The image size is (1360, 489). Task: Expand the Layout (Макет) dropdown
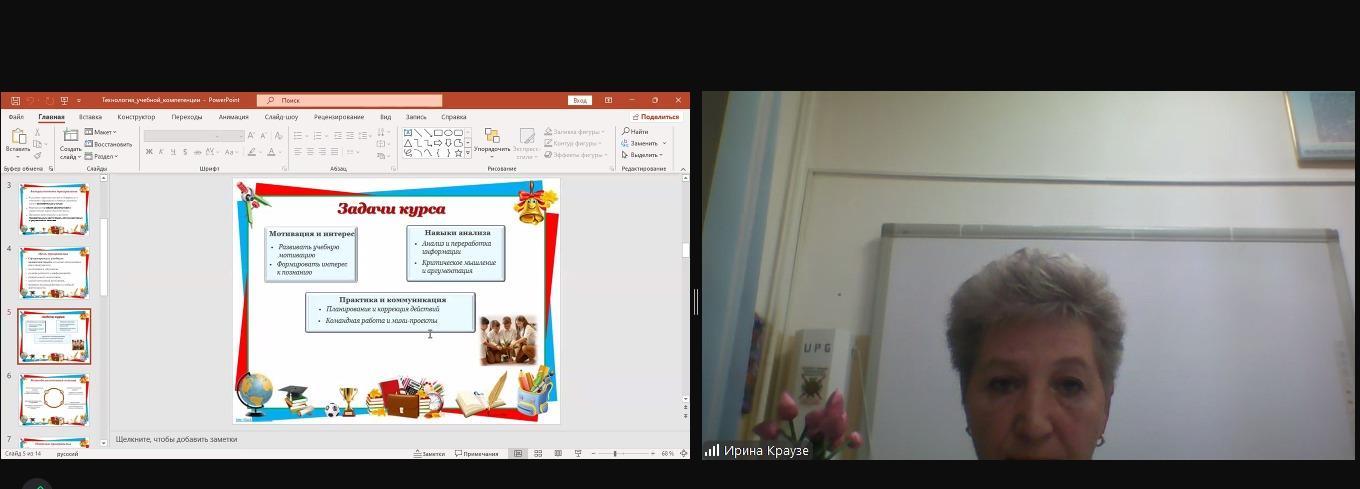click(x=101, y=132)
